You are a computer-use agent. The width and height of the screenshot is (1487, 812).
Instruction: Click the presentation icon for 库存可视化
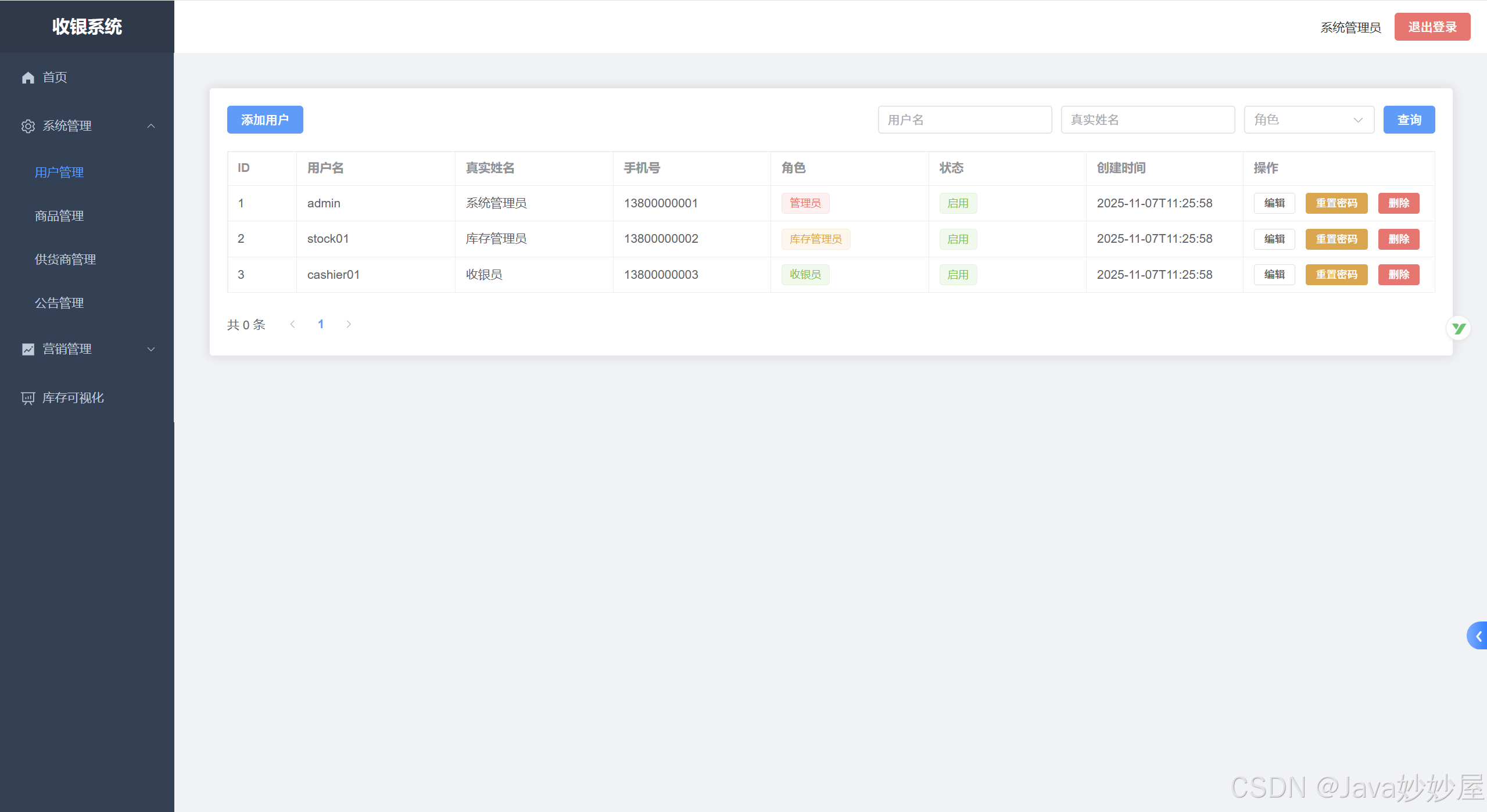click(x=28, y=398)
